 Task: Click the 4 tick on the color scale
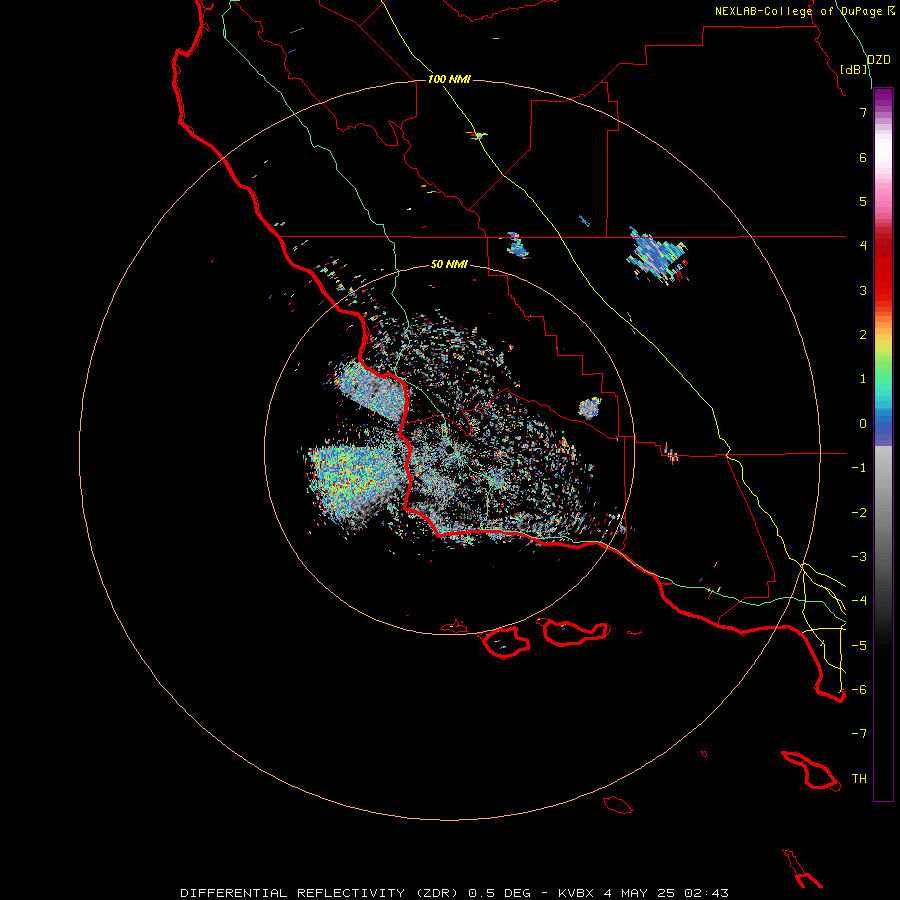(x=863, y=246)
